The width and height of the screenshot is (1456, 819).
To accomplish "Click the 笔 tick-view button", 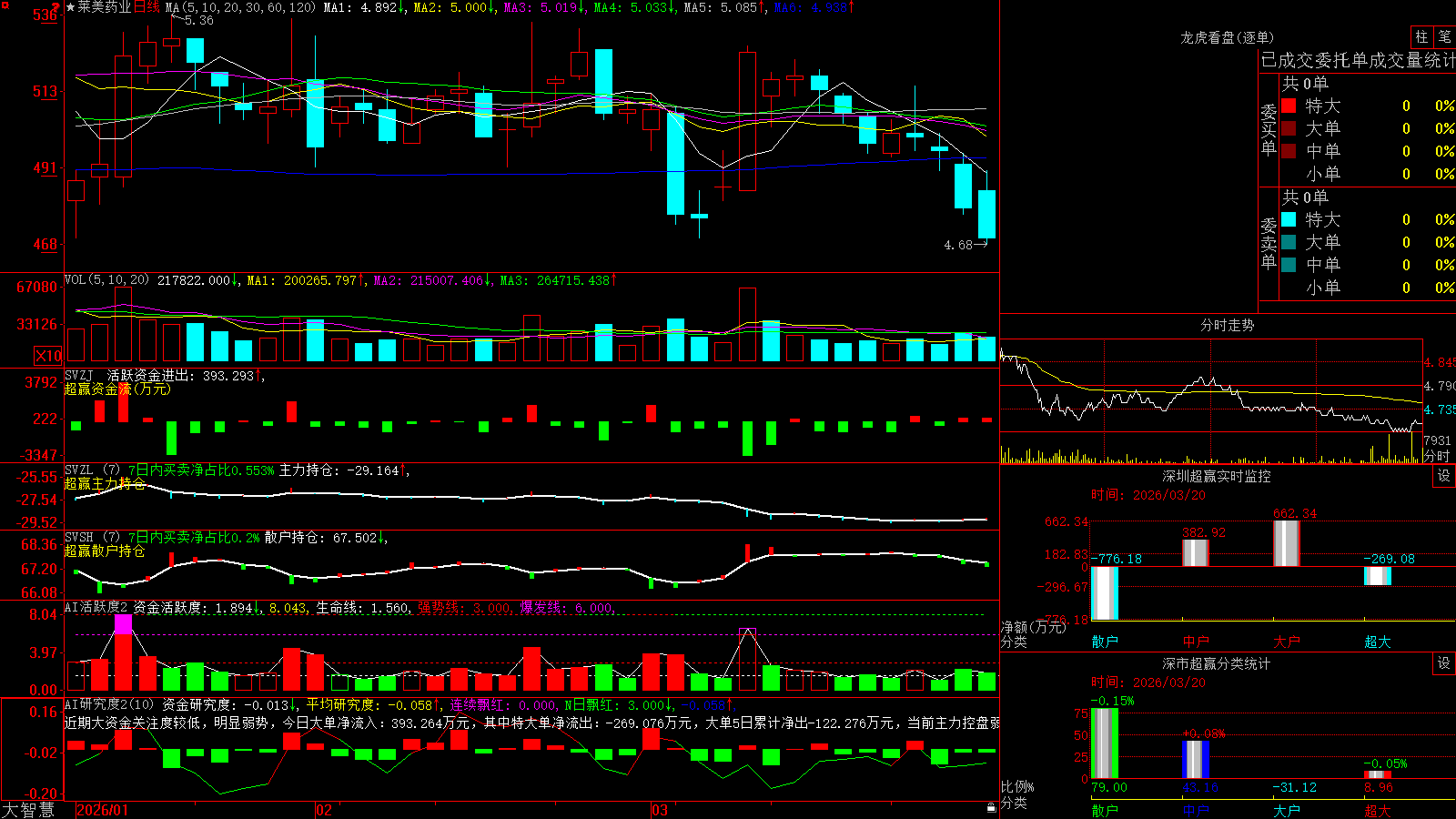I will 1444,37.
